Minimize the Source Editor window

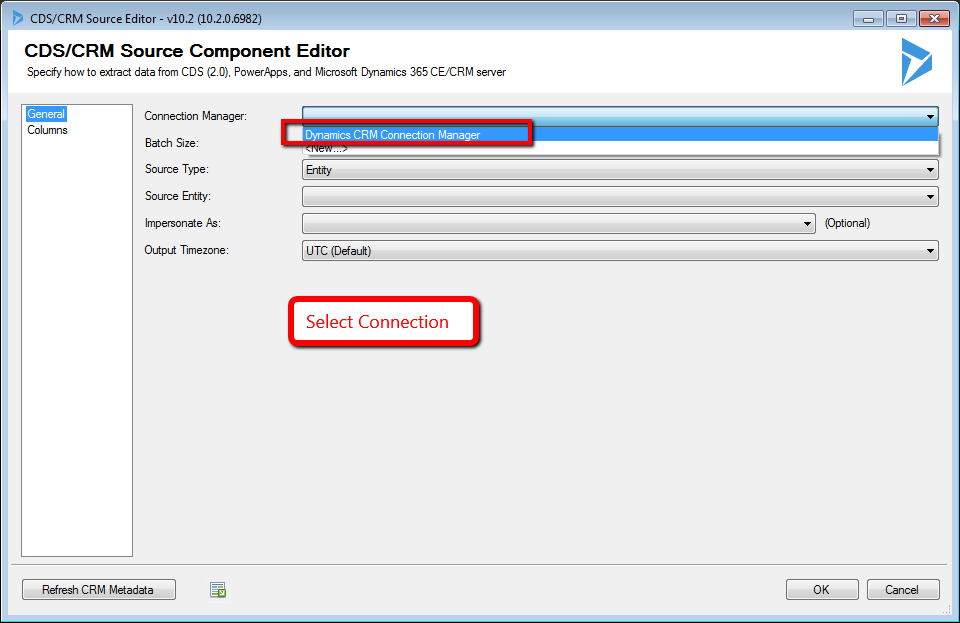(868, 19)
